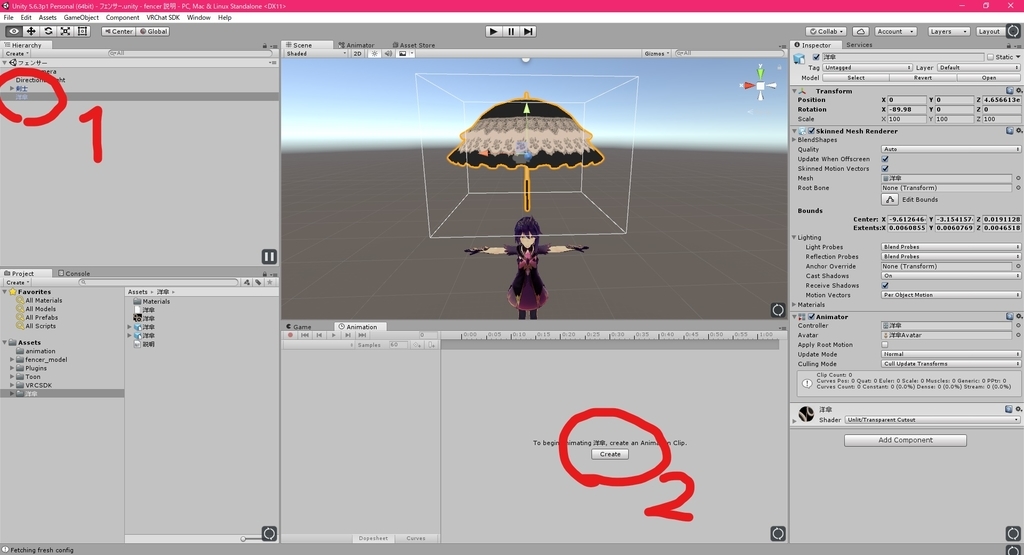Click the model Open button
Image resolution: width=1024 pixels, height=555 pixels.
point(989,78)
